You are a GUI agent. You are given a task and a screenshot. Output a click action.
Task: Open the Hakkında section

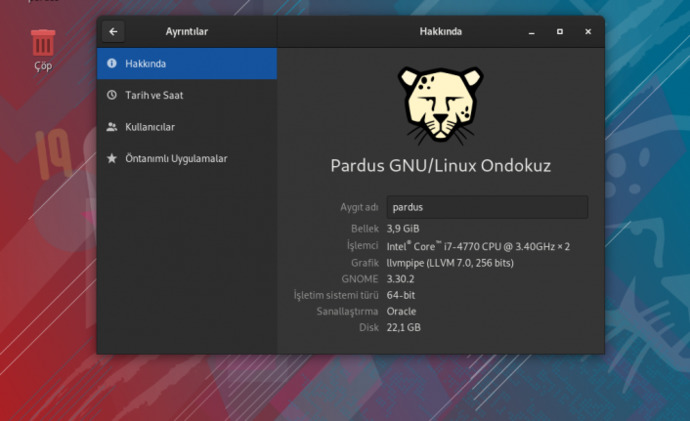187,64
